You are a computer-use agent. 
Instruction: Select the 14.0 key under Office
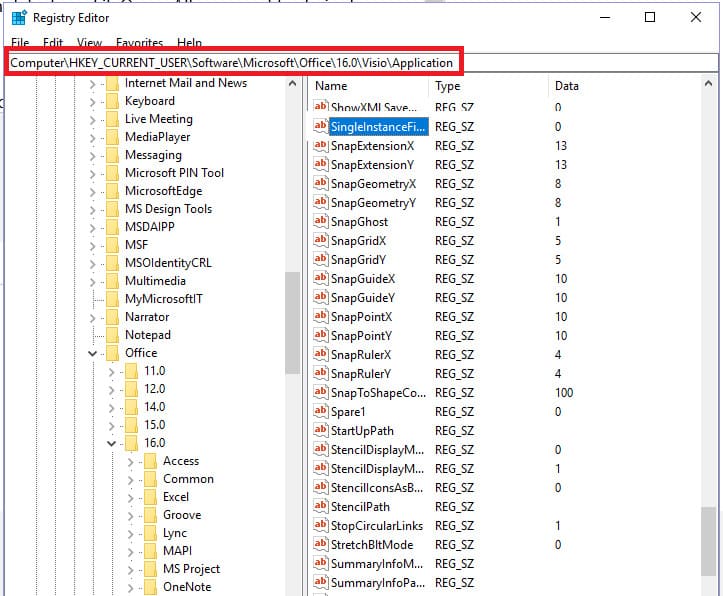coord(154,407)
